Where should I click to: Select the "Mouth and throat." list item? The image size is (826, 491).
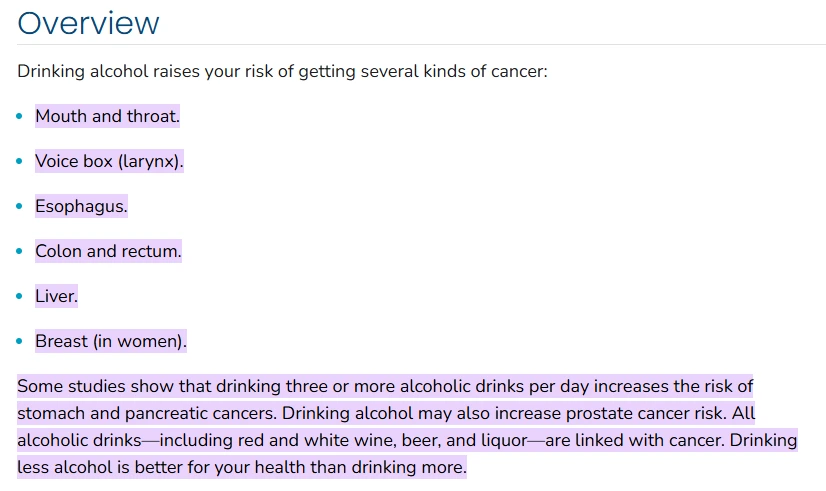tap(107, 116)
